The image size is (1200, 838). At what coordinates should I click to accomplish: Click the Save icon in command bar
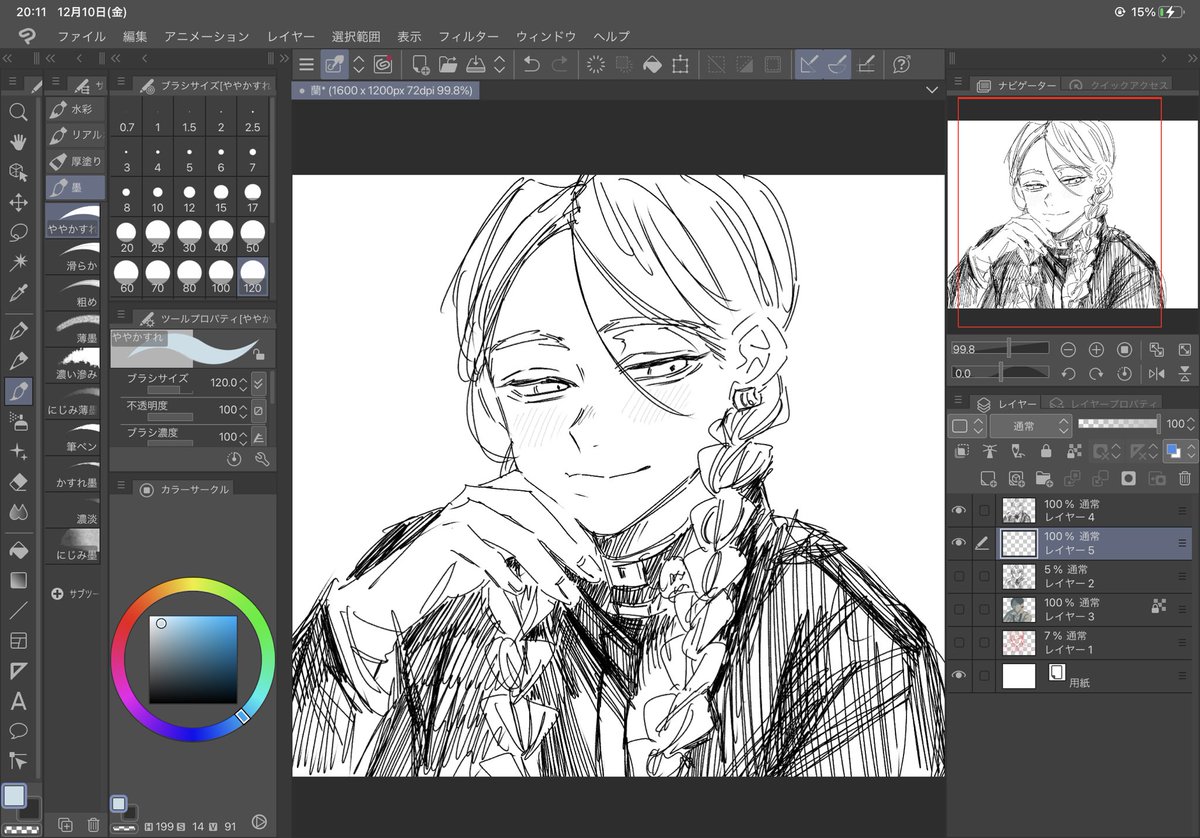pos(475,65)
